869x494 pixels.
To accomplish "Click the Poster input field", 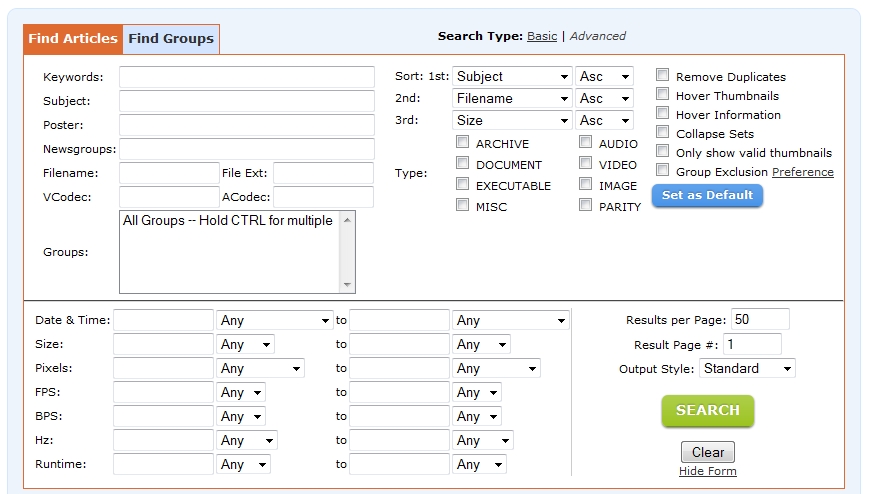I will click(247, 125).
